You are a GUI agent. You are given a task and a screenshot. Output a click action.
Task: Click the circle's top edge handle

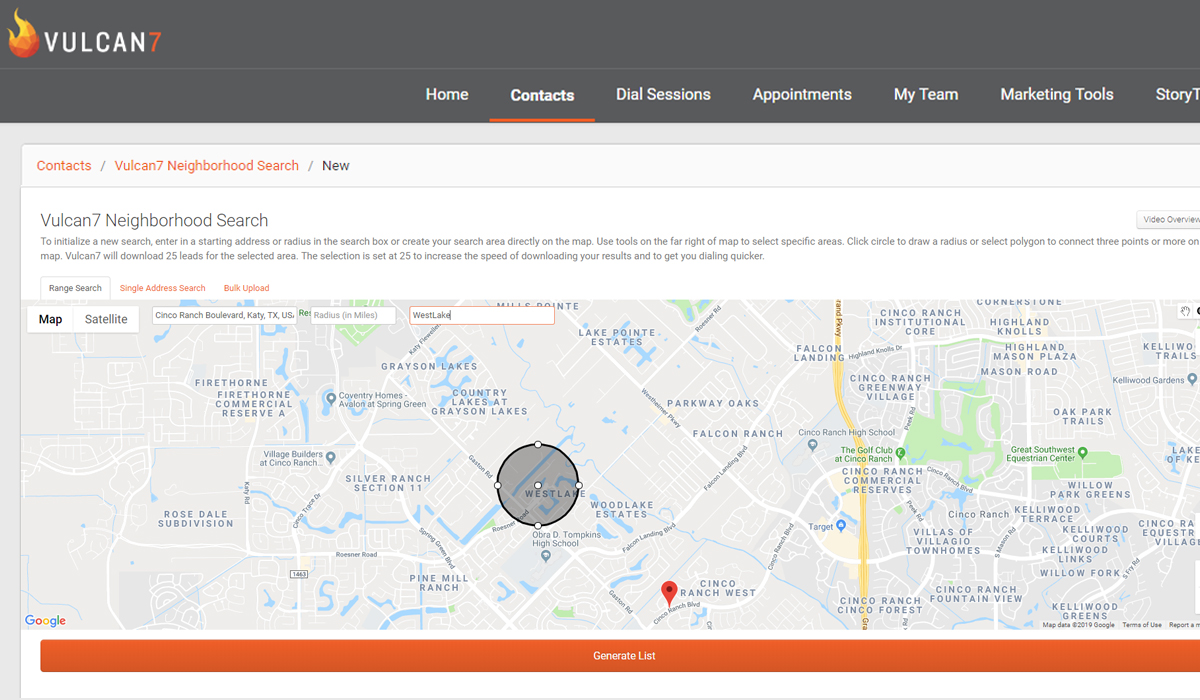pos(538,444)
